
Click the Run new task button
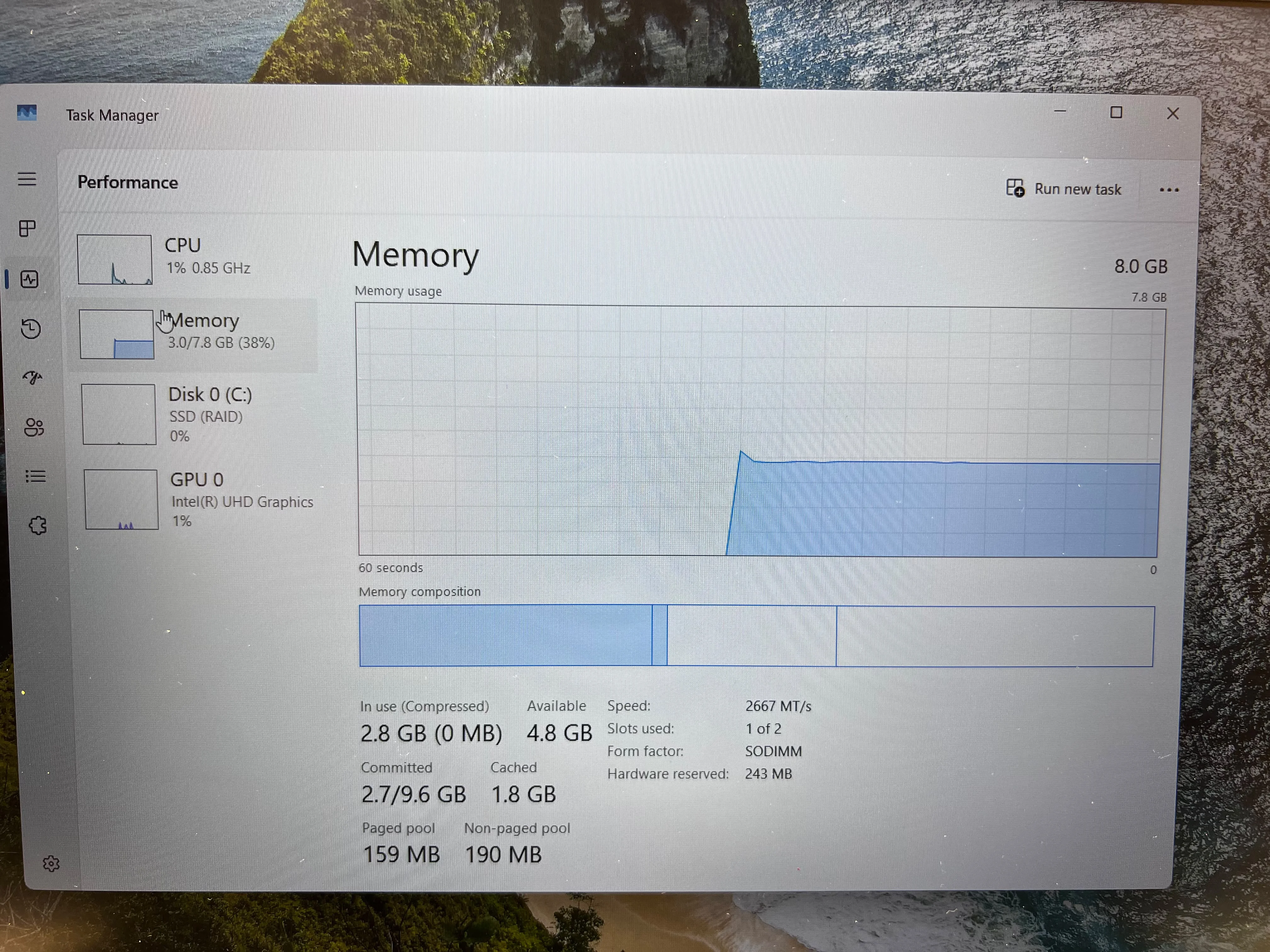pos(1064,189)
